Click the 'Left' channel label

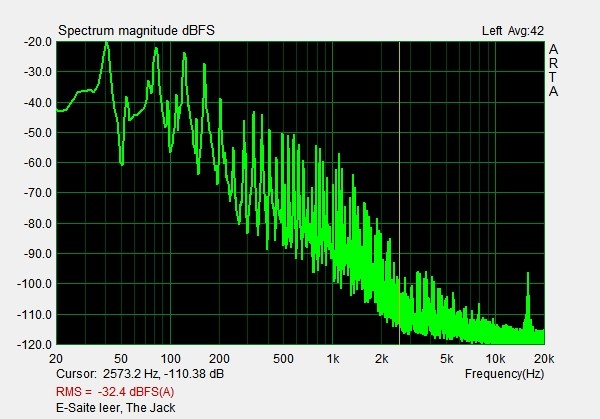(x=492, y=31)
